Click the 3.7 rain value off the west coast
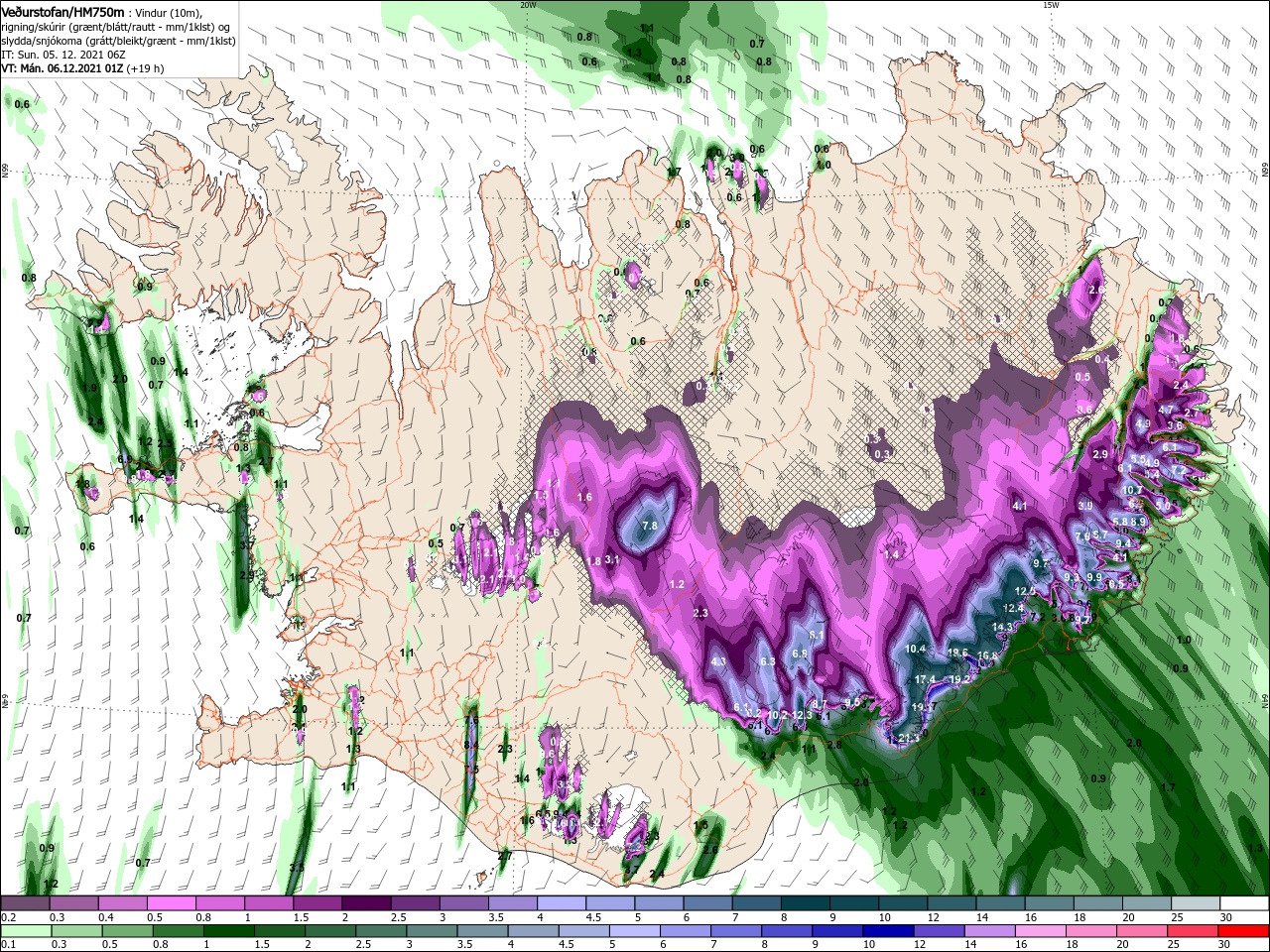The image size is (1270, 952). (x=247, y=545)
